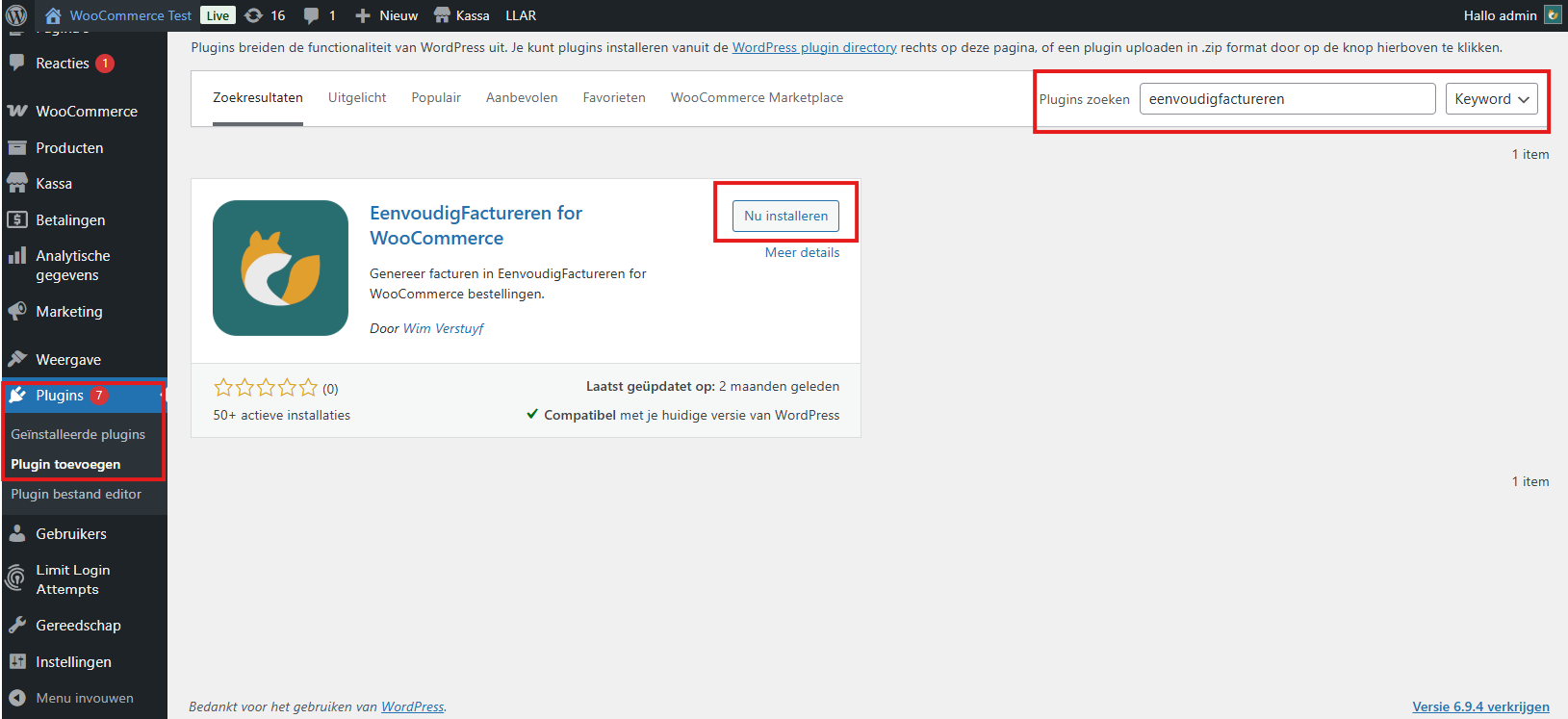Click the WordPress link in footer
1568x719 pixels.
[413, 706]
